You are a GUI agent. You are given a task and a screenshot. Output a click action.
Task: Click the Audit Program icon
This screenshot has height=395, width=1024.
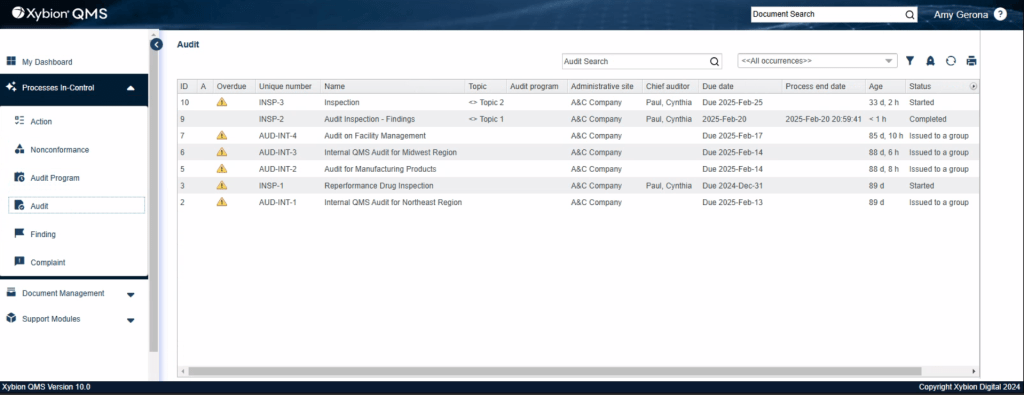19,177
